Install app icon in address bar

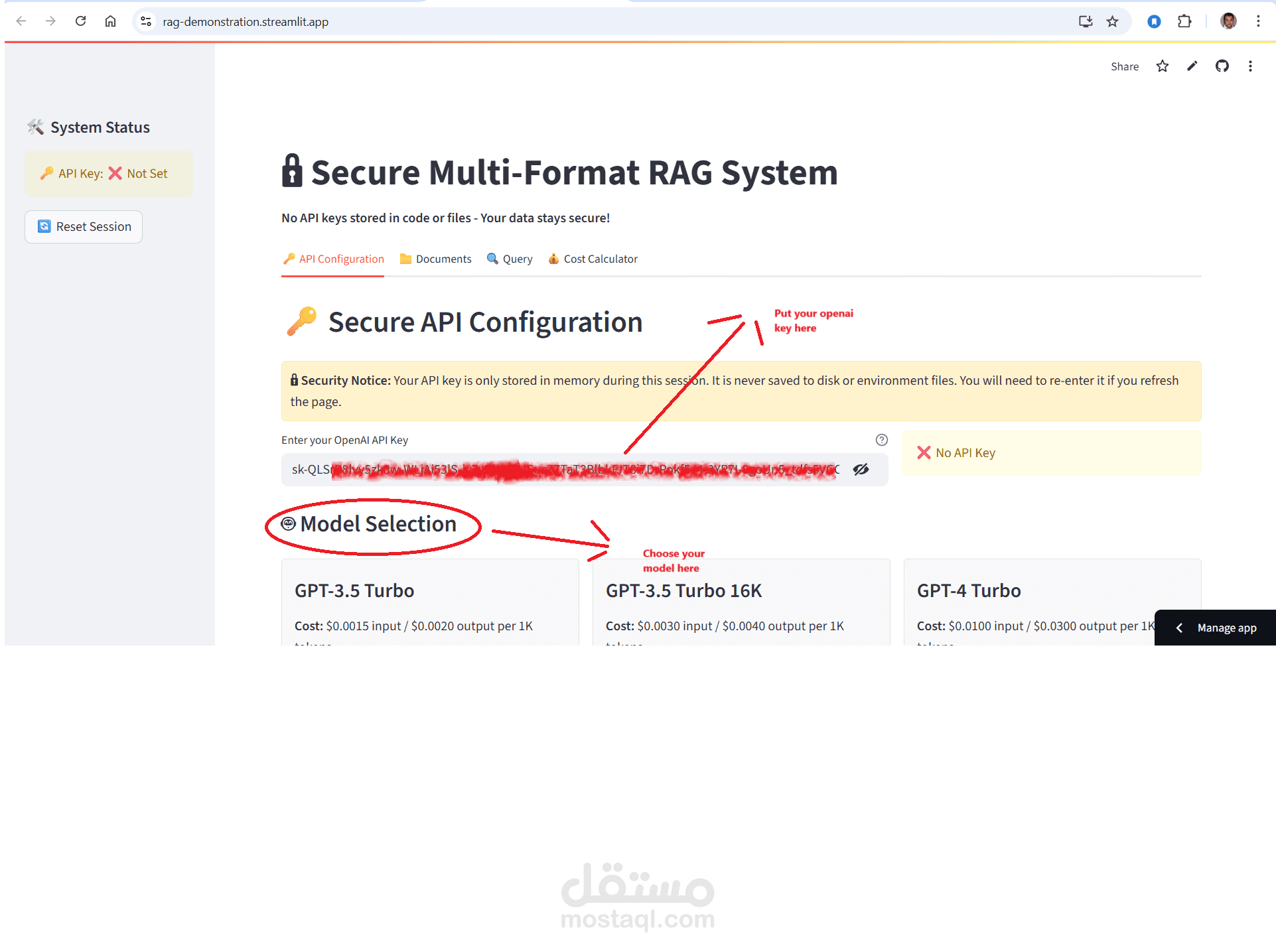pos(1086,21)
